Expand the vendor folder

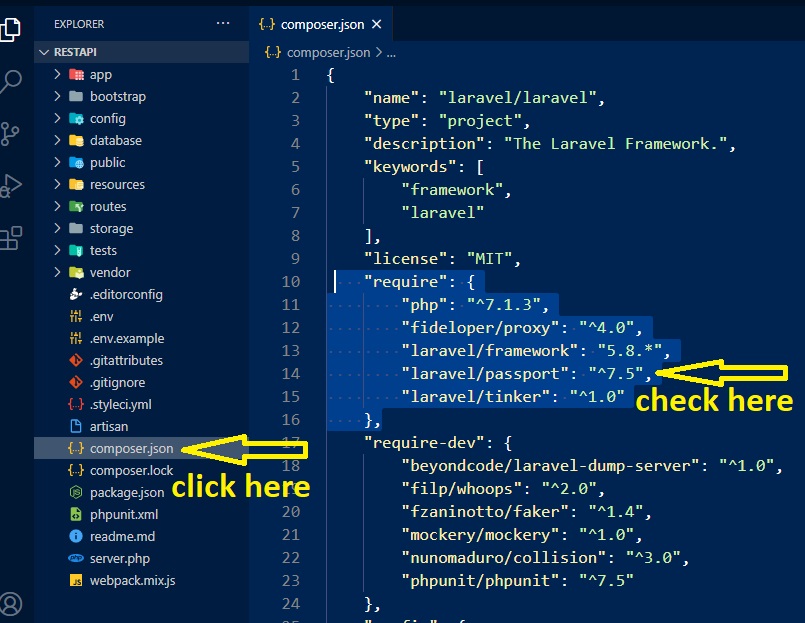[x=109, y=272]
